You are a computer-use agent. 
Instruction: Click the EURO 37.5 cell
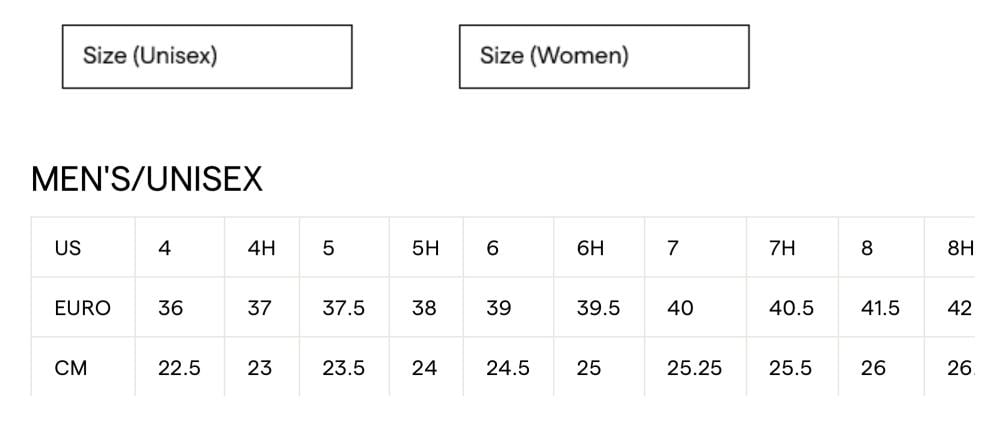point(343,308)
